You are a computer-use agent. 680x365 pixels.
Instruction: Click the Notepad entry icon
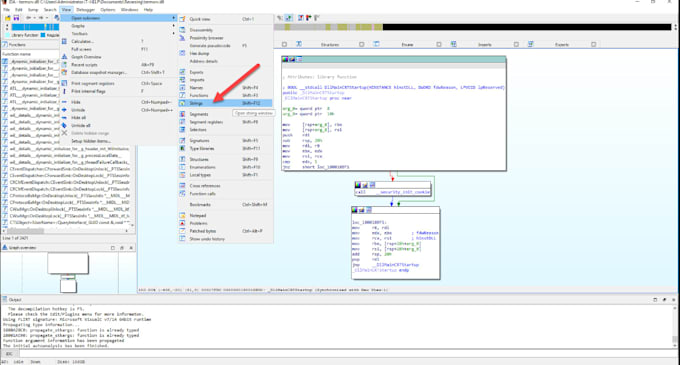[183, 215]
